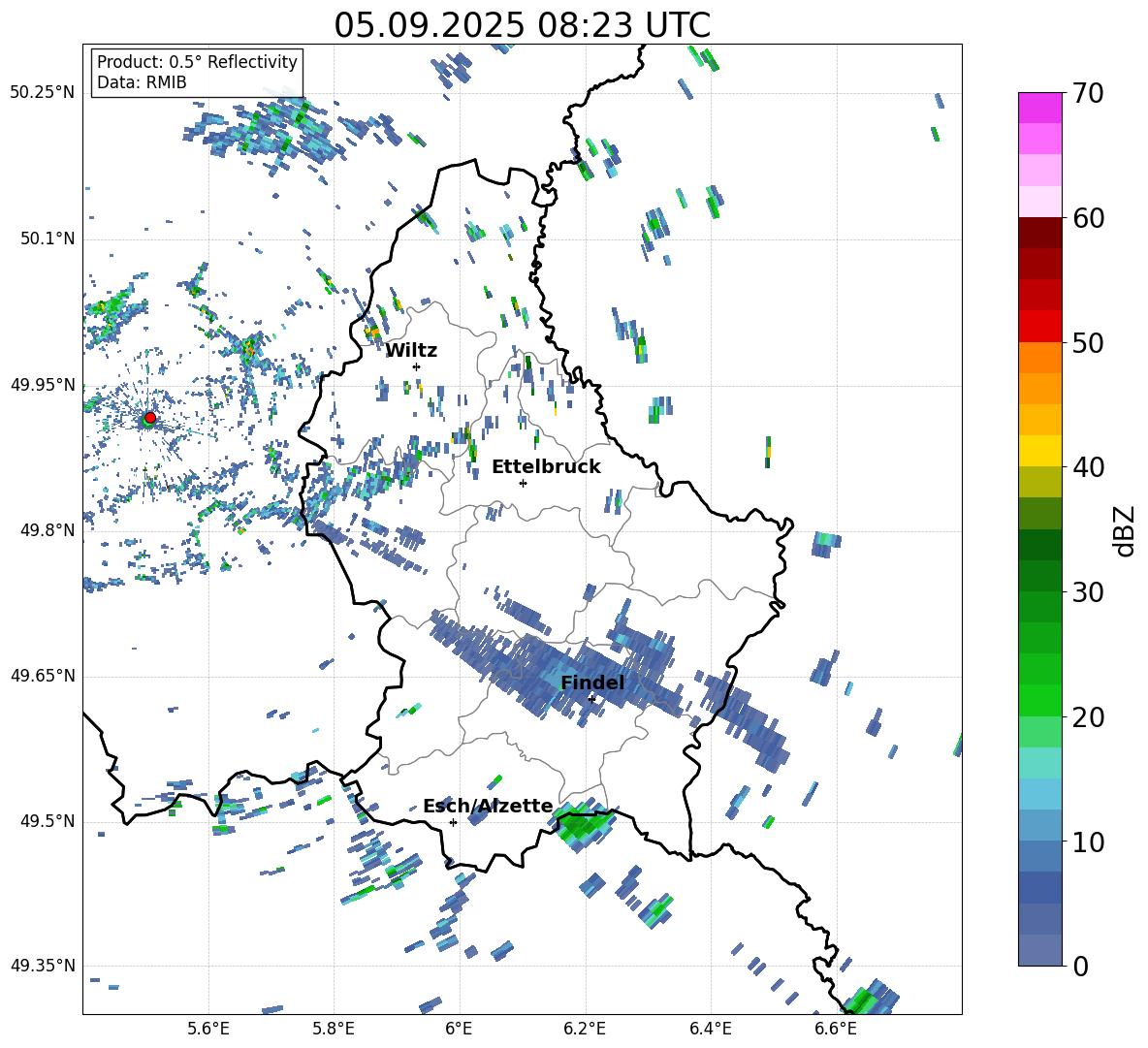This screenshot has height=1048, width=1148.
Task: Click the Findel station cross marker
Action: coord(591,699)
